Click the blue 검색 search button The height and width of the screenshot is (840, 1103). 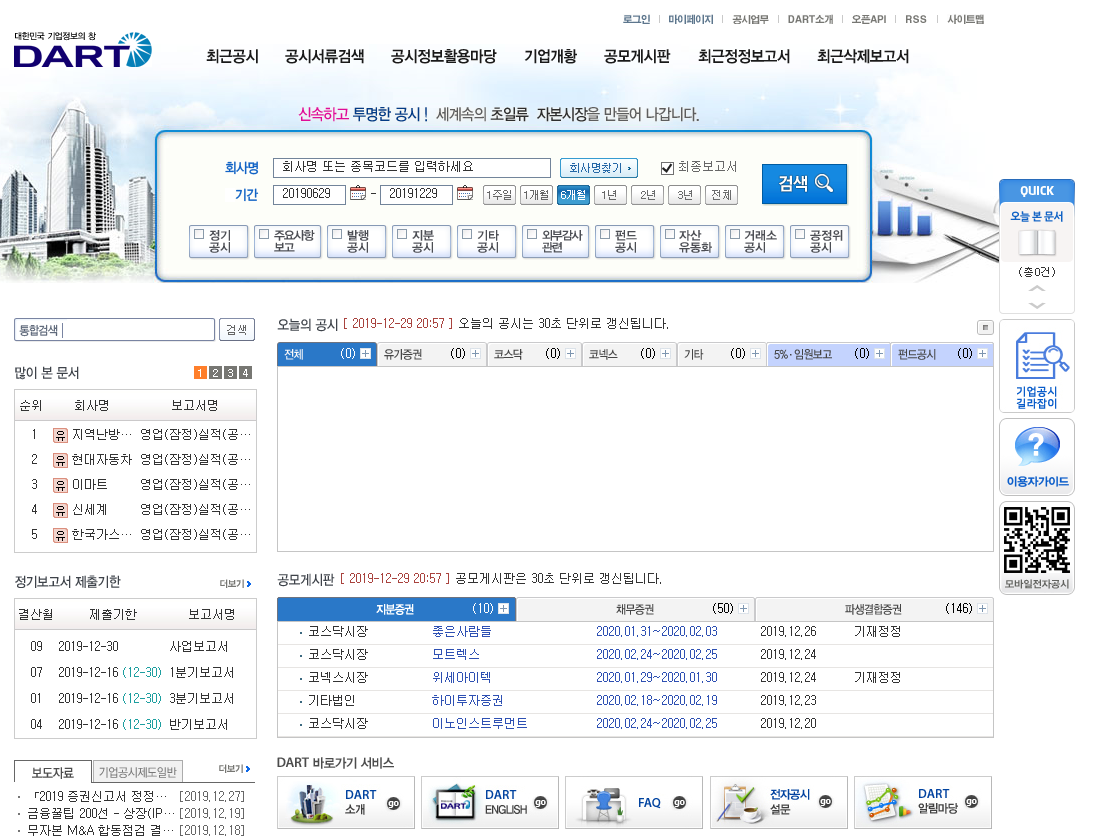[x=804, y=184]
